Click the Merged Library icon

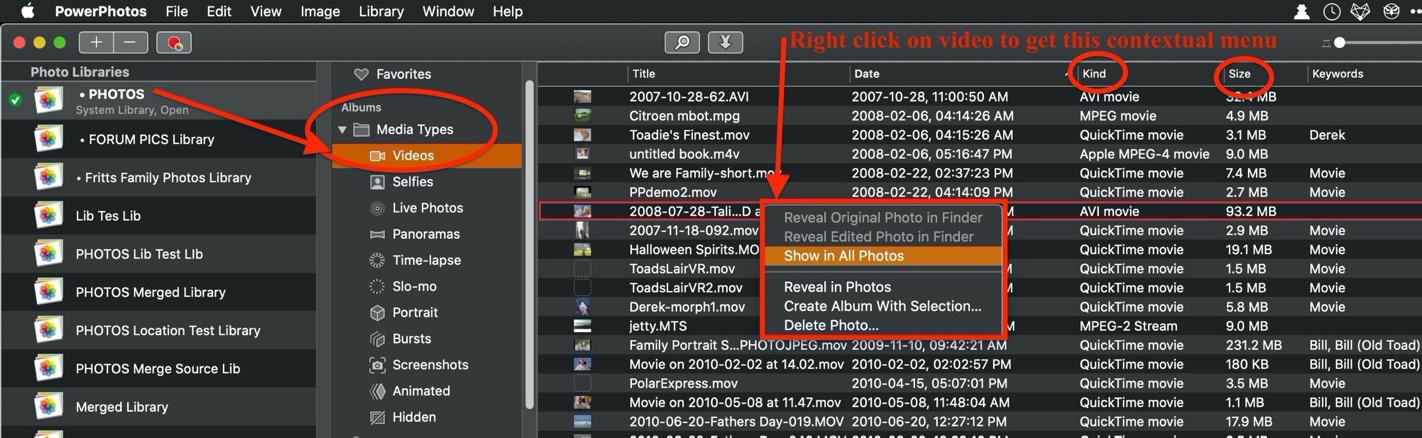click(48, 406)
